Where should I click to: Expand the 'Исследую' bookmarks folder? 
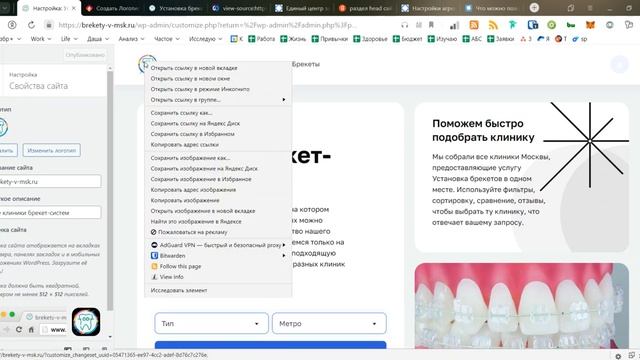205,39
